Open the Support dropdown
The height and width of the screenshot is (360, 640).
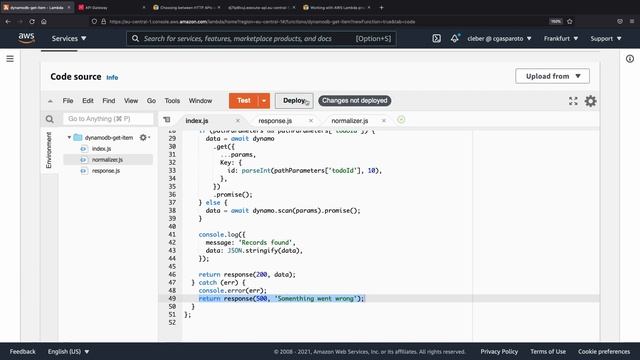606,38
